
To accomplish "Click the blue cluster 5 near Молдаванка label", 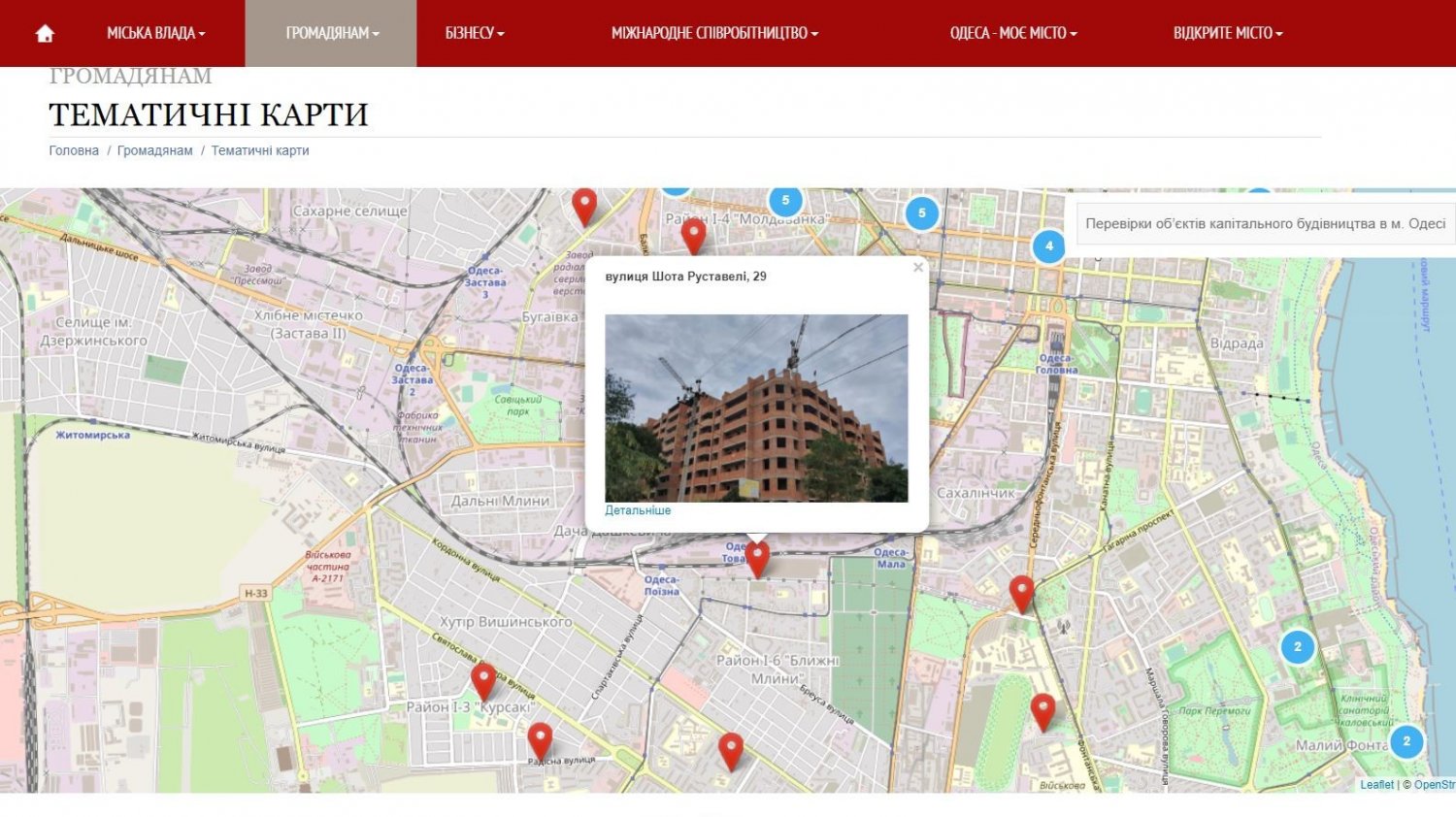I will coord(785,201).
